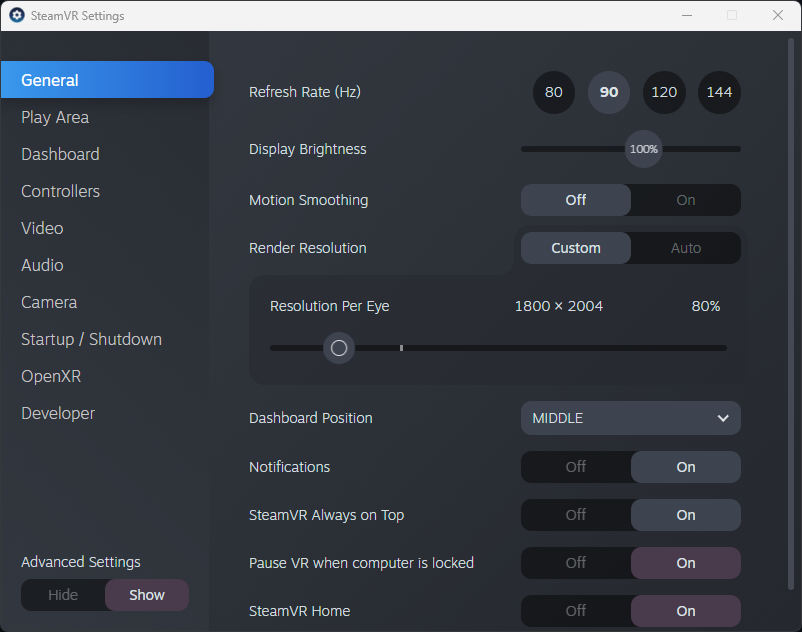This screenshot has height=632, width=802.
Task: Switch to the Dashboard settings page
Action: pos(60,154)
